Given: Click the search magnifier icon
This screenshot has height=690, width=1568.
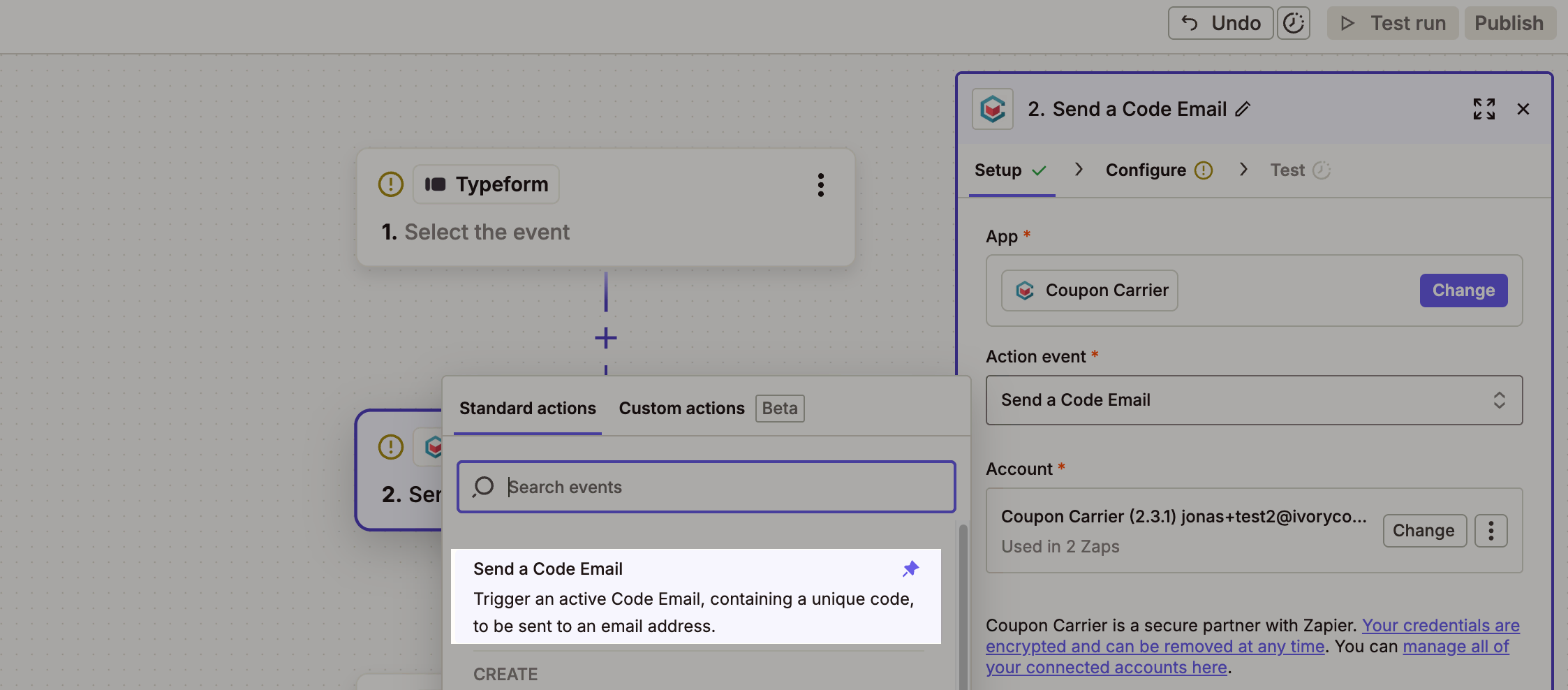Looking at the screenshot, I should (483, 487).
